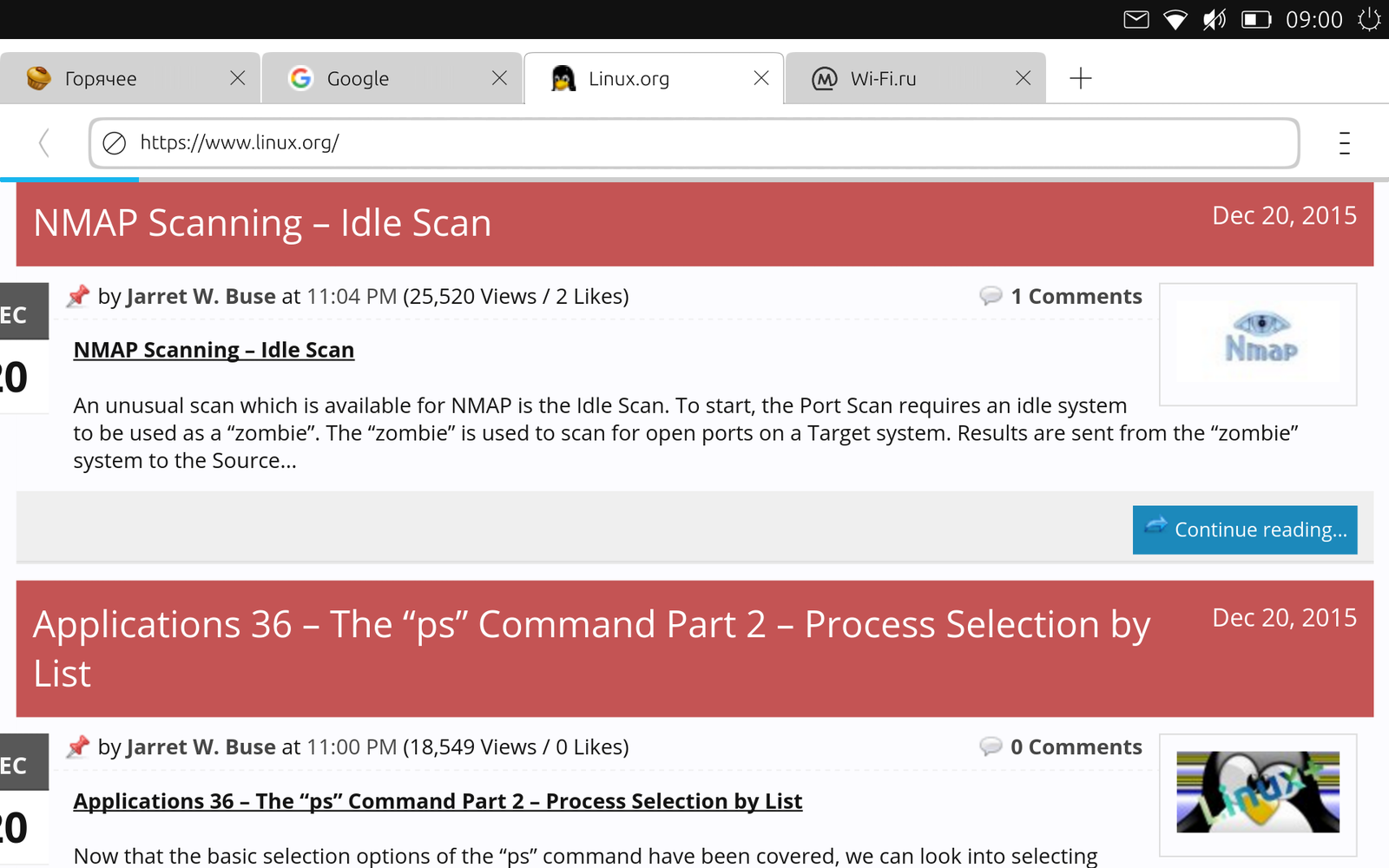
Task: Go back with the browser back arrow
Action: (x=44, y=142)
